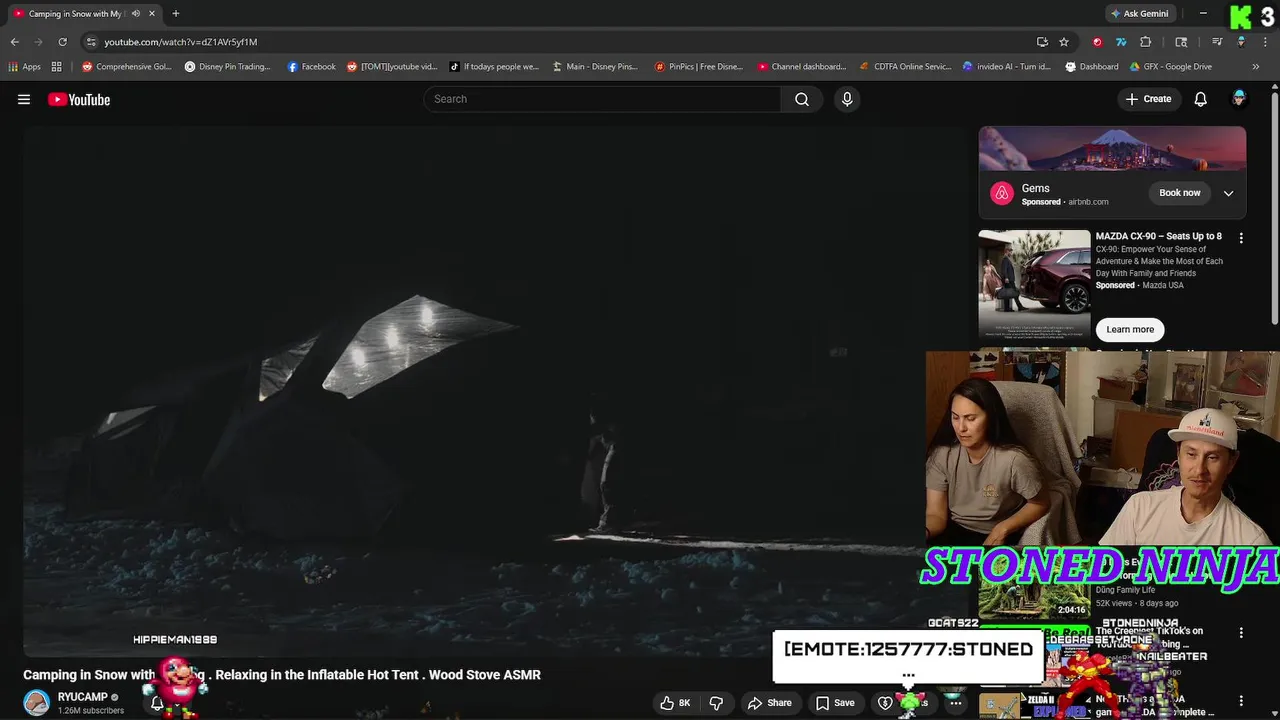Open the more actions ellipsis under video

click(956, 703)
